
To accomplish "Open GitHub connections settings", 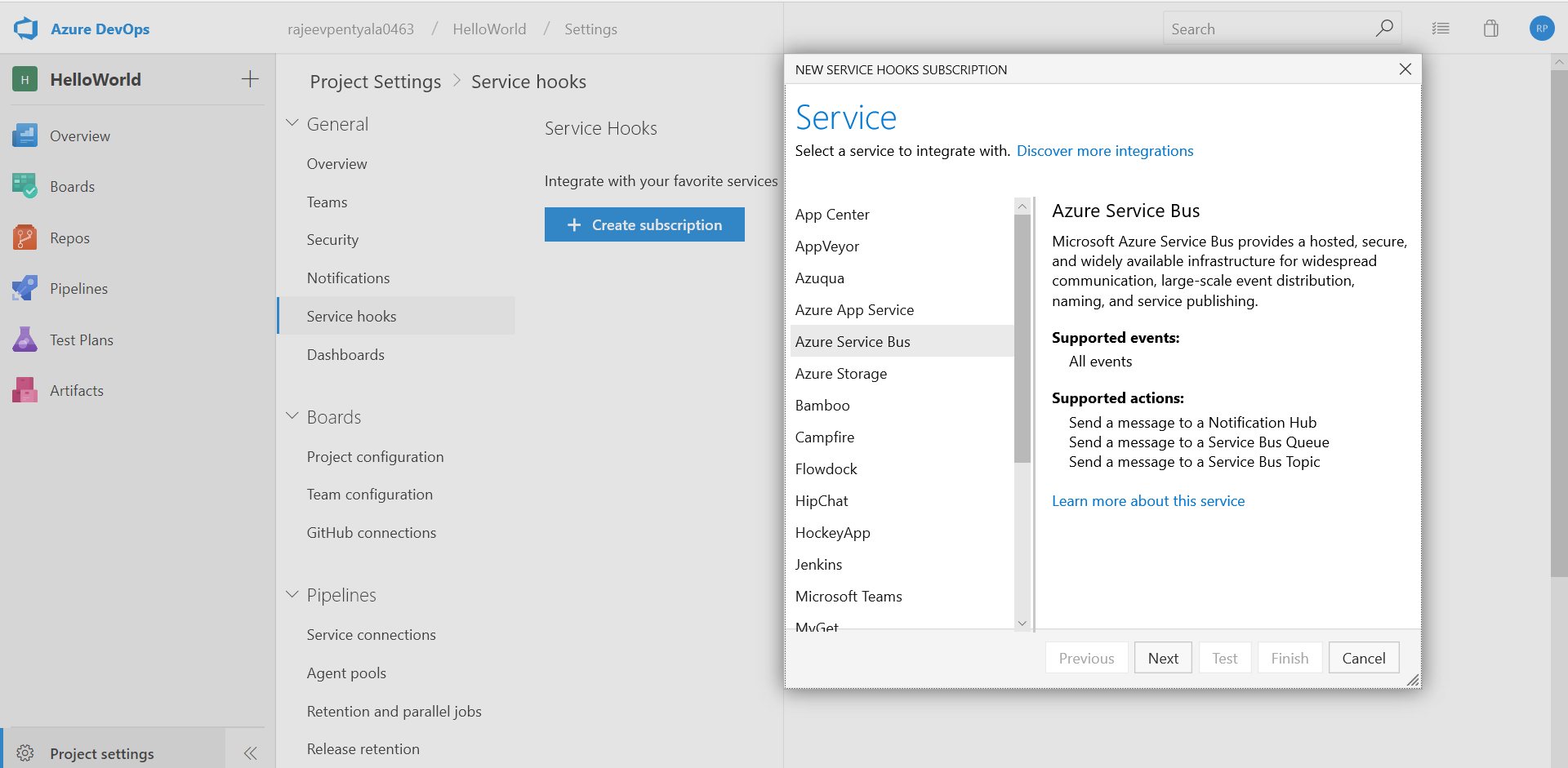I will [x=372, y=532].
